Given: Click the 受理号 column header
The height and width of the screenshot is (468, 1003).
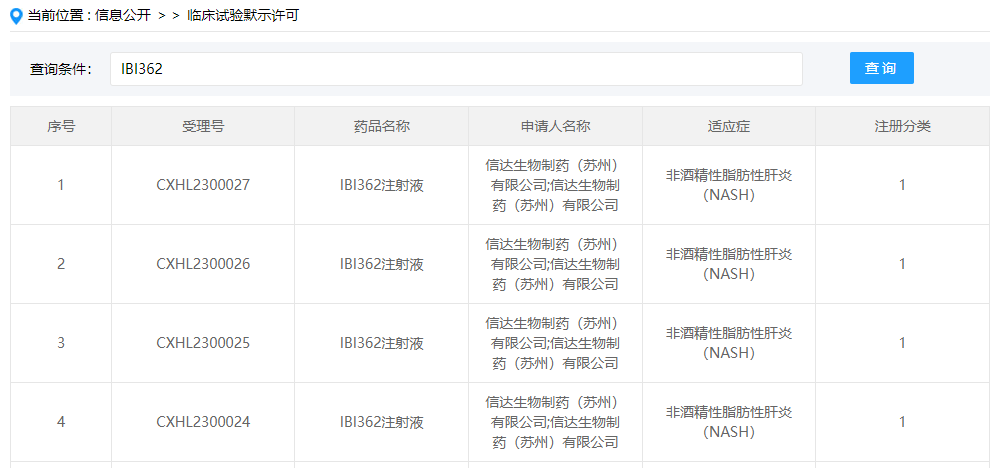Looking at the screenshot, I should pos(203,127).
